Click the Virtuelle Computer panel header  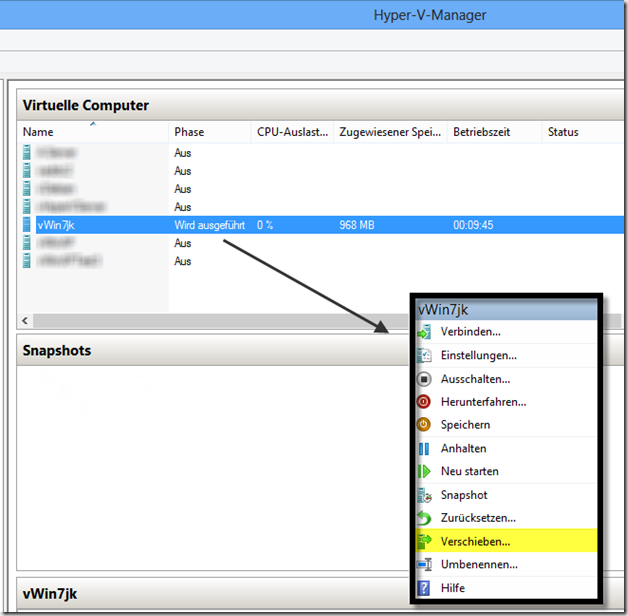[x=320, y=105]
